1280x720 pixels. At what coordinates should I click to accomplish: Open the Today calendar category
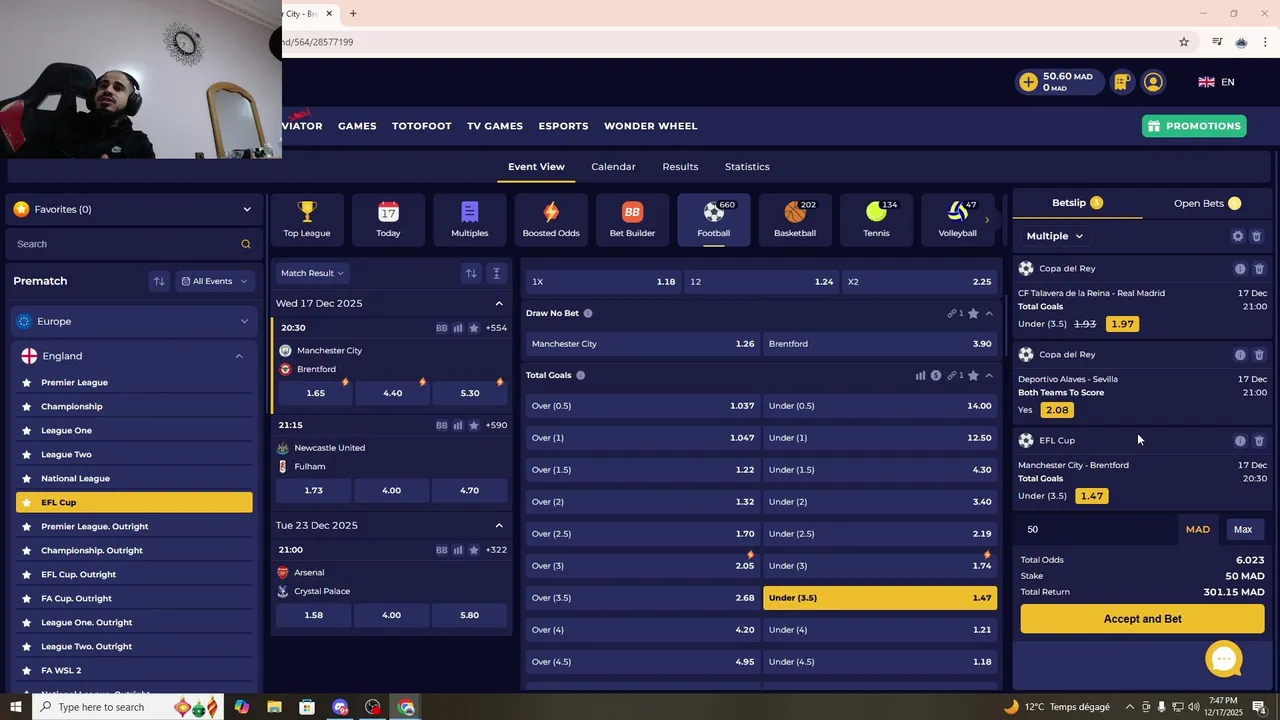tap(388, 218)
